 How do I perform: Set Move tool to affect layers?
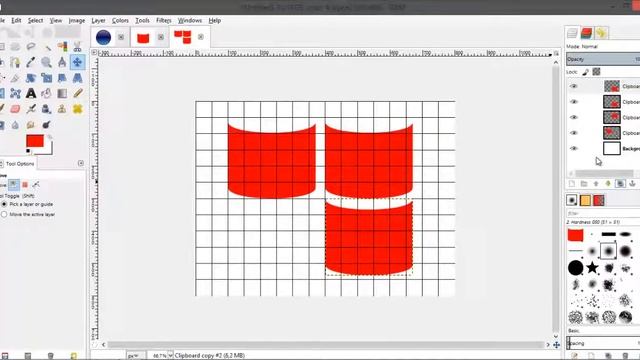pyautogui.click(x=14, y=185)
